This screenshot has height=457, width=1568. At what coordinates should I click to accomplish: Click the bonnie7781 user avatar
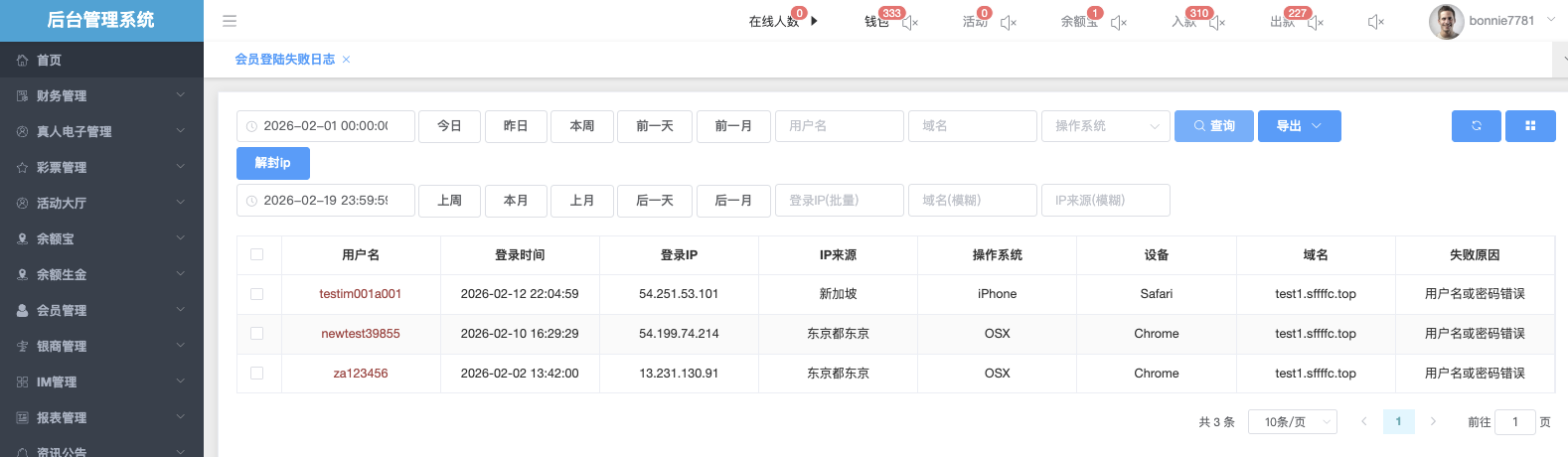(x=1446, y=21)
